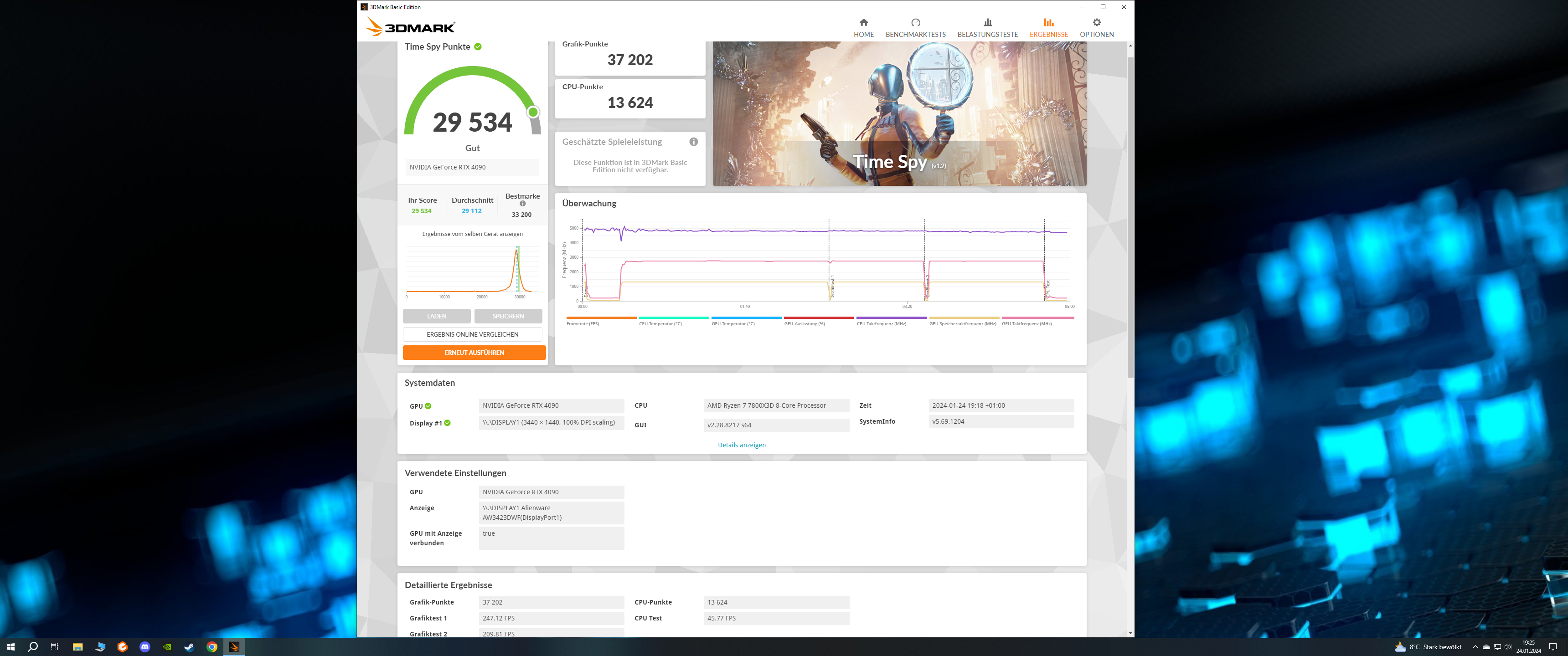This screenshot has height=656, width=1568.
Task: Click the green validation check next to Time Spy Punkte
Action: [478, 47]
